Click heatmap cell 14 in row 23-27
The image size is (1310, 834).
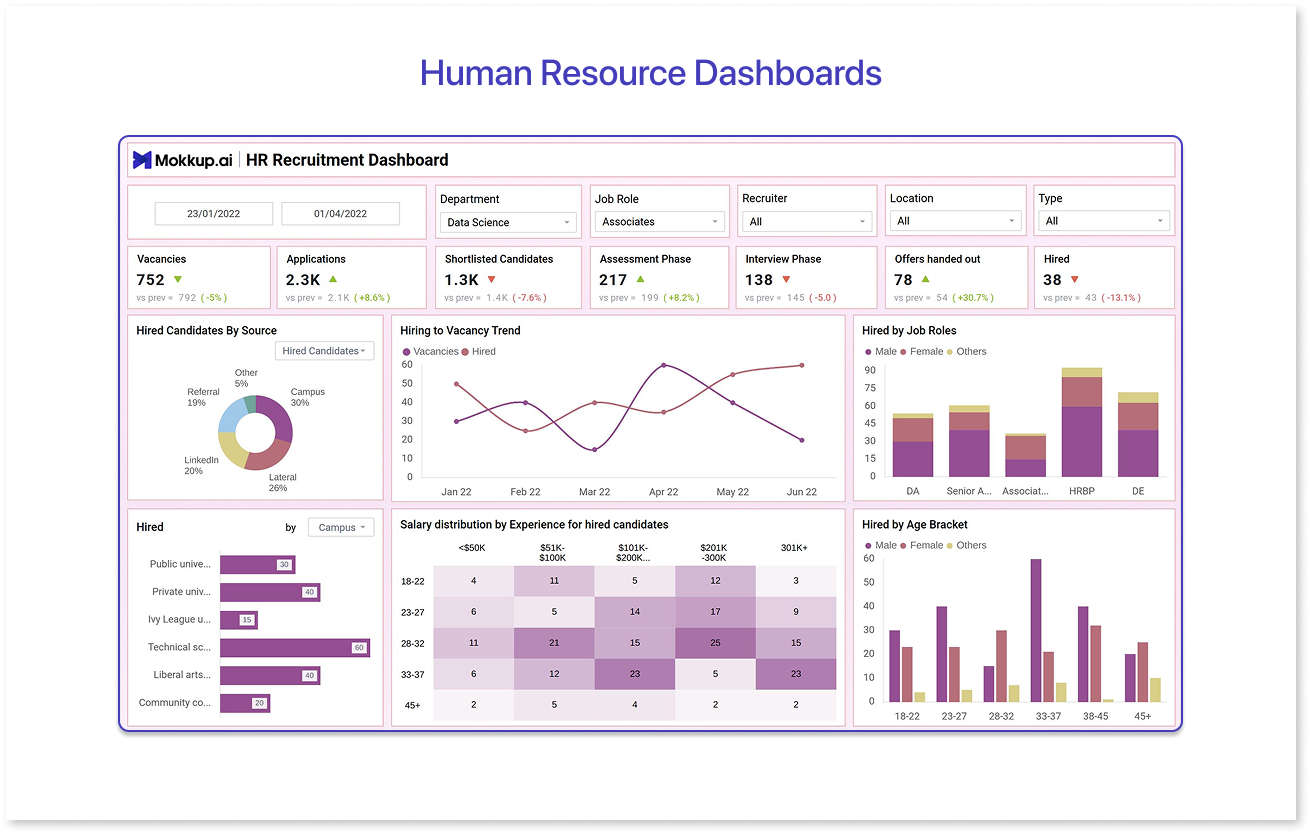pyautogui.click(x=635, y=612)
